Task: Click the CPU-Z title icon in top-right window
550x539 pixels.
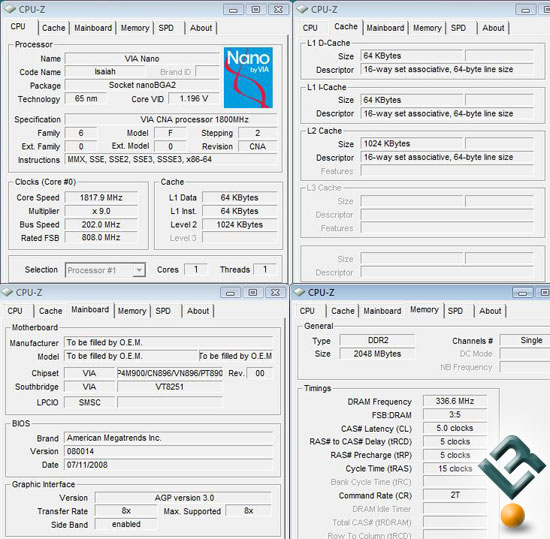Action: [302, 9]
